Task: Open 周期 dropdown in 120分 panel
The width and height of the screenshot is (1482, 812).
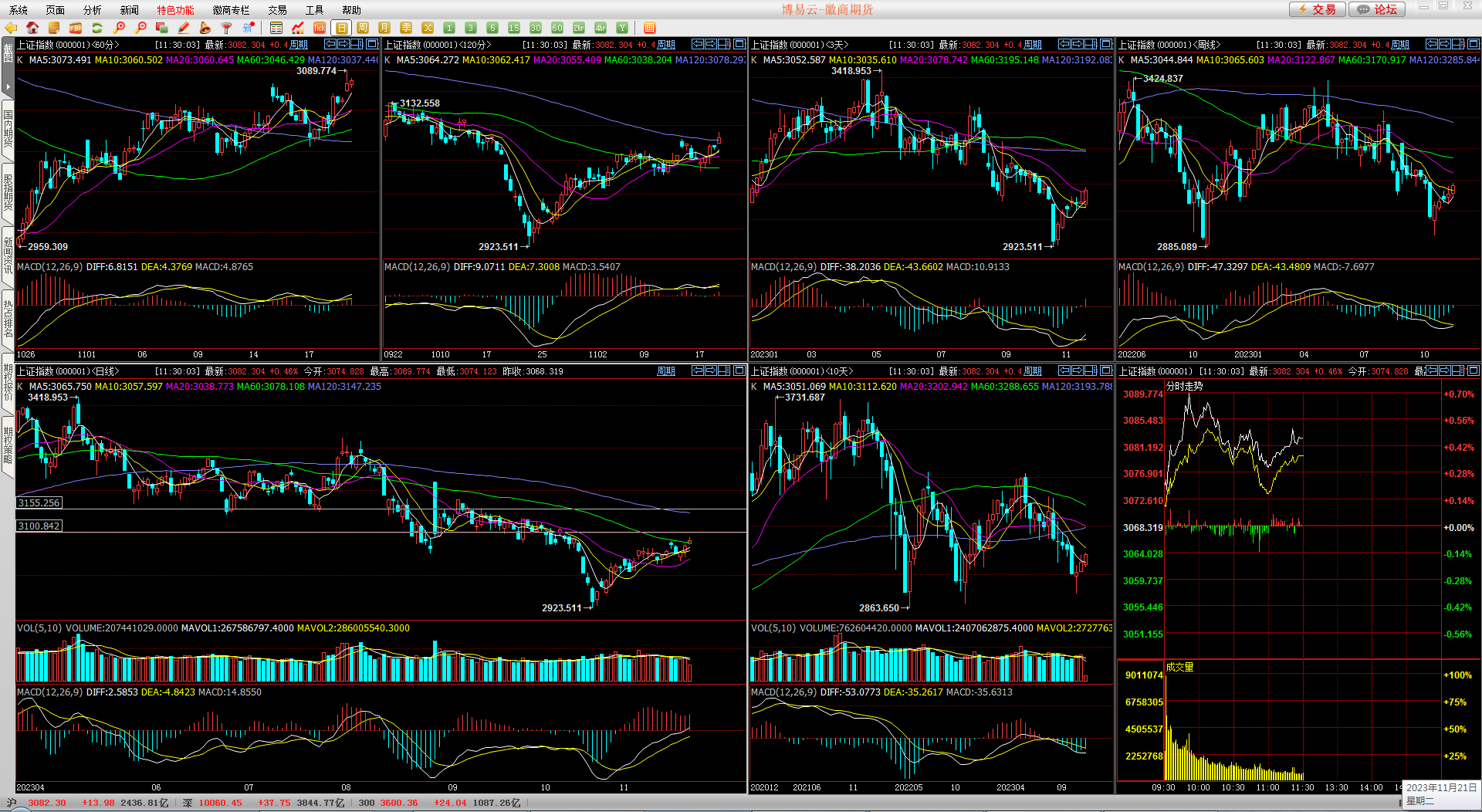Action: pos(666,45)
